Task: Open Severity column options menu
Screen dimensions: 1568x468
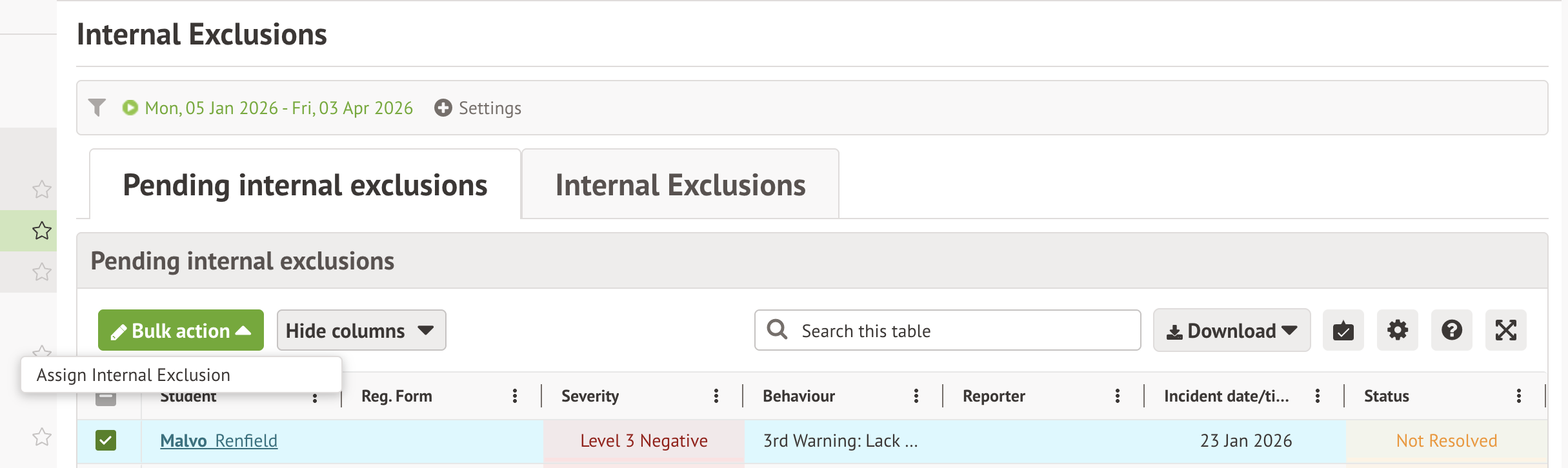Action: tap(716, 396)
